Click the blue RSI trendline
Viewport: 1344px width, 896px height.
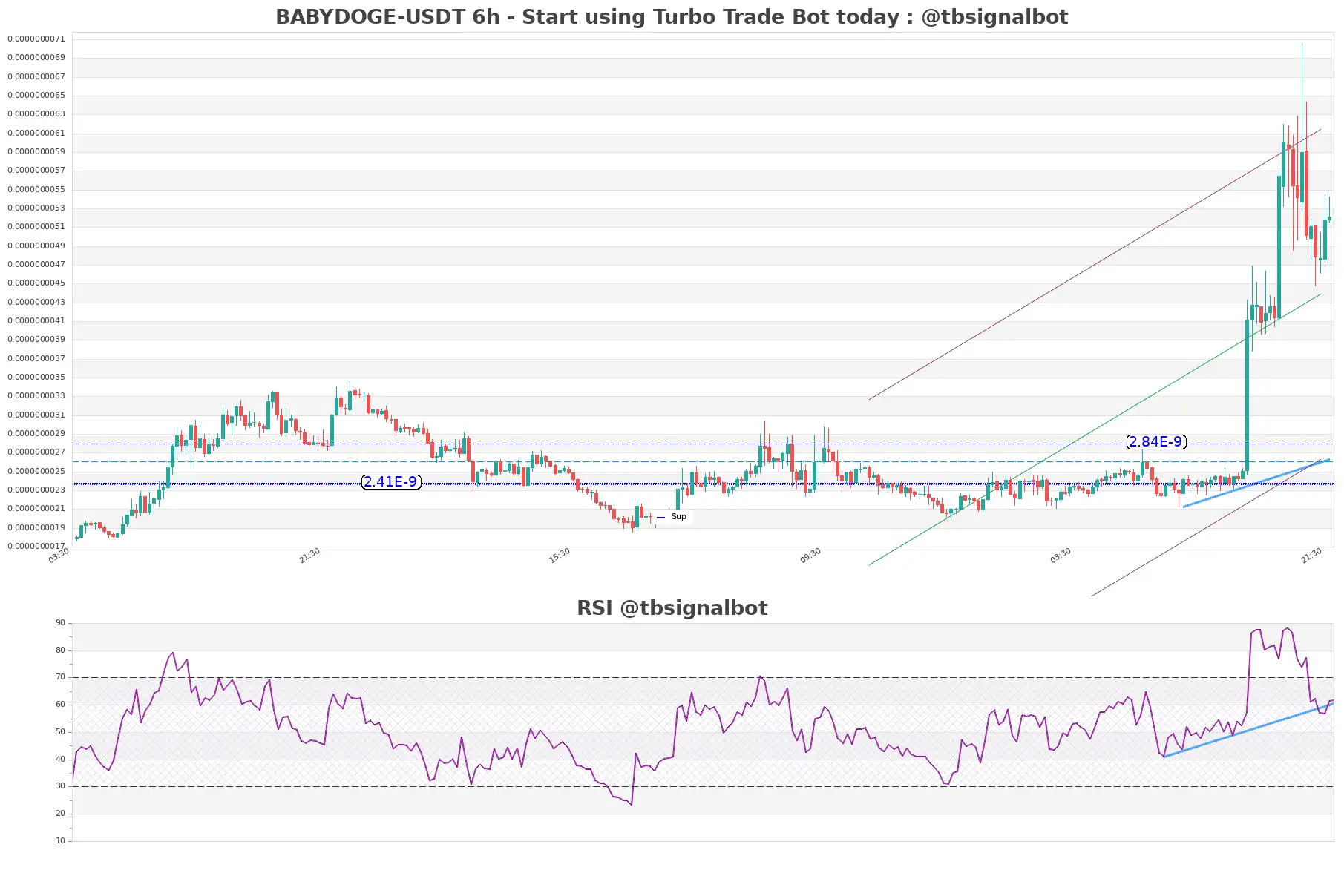[x=1248, y=730]
